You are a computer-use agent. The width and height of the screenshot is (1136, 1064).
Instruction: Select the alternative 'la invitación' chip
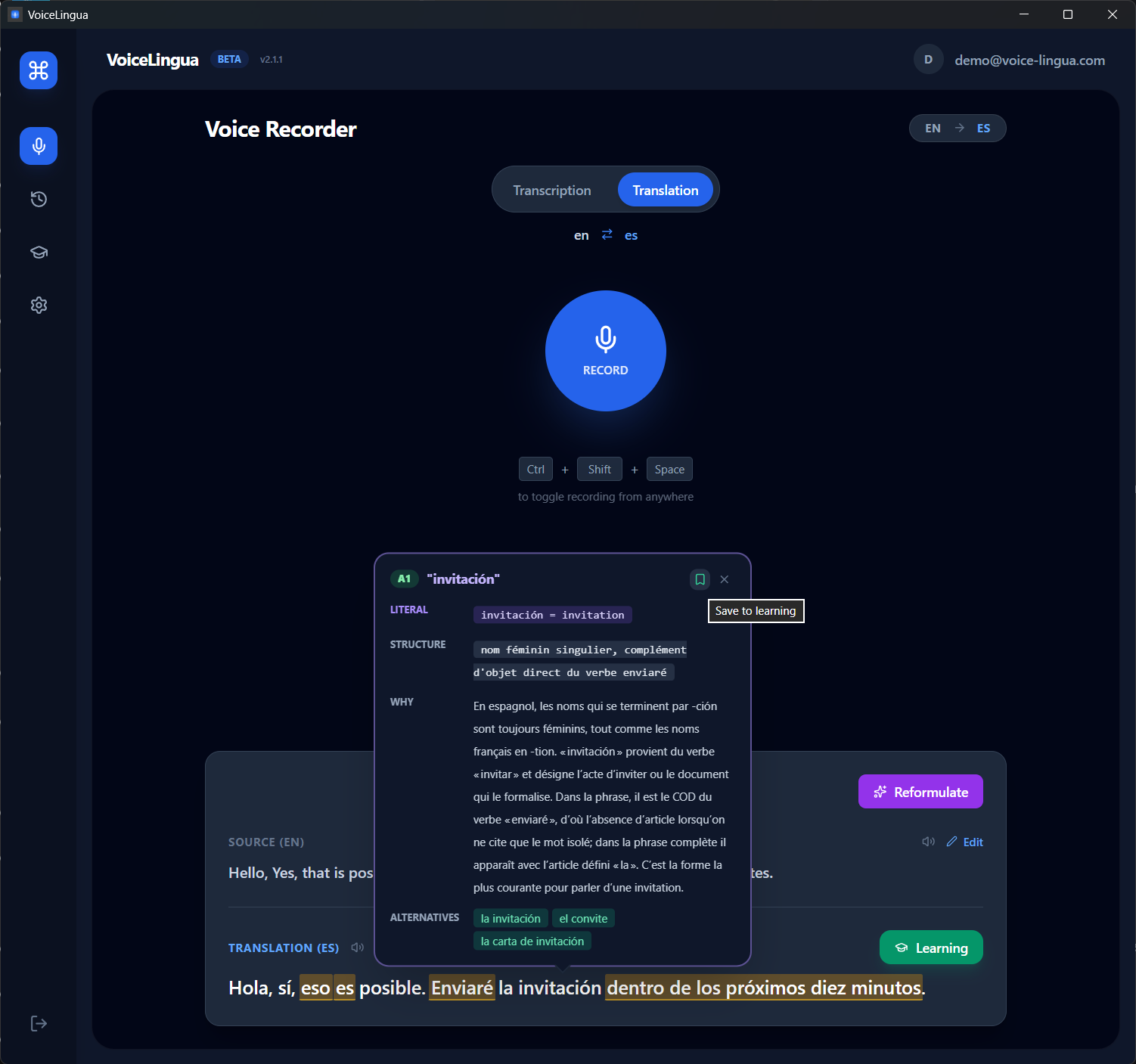coord(511,918)
